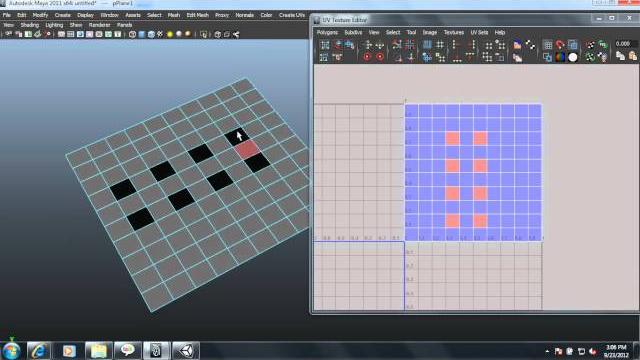This screenshot has height=360, width=640.
Task: Open the UV Sets menu
Action: pyautogui.click(x=479, y=32)
